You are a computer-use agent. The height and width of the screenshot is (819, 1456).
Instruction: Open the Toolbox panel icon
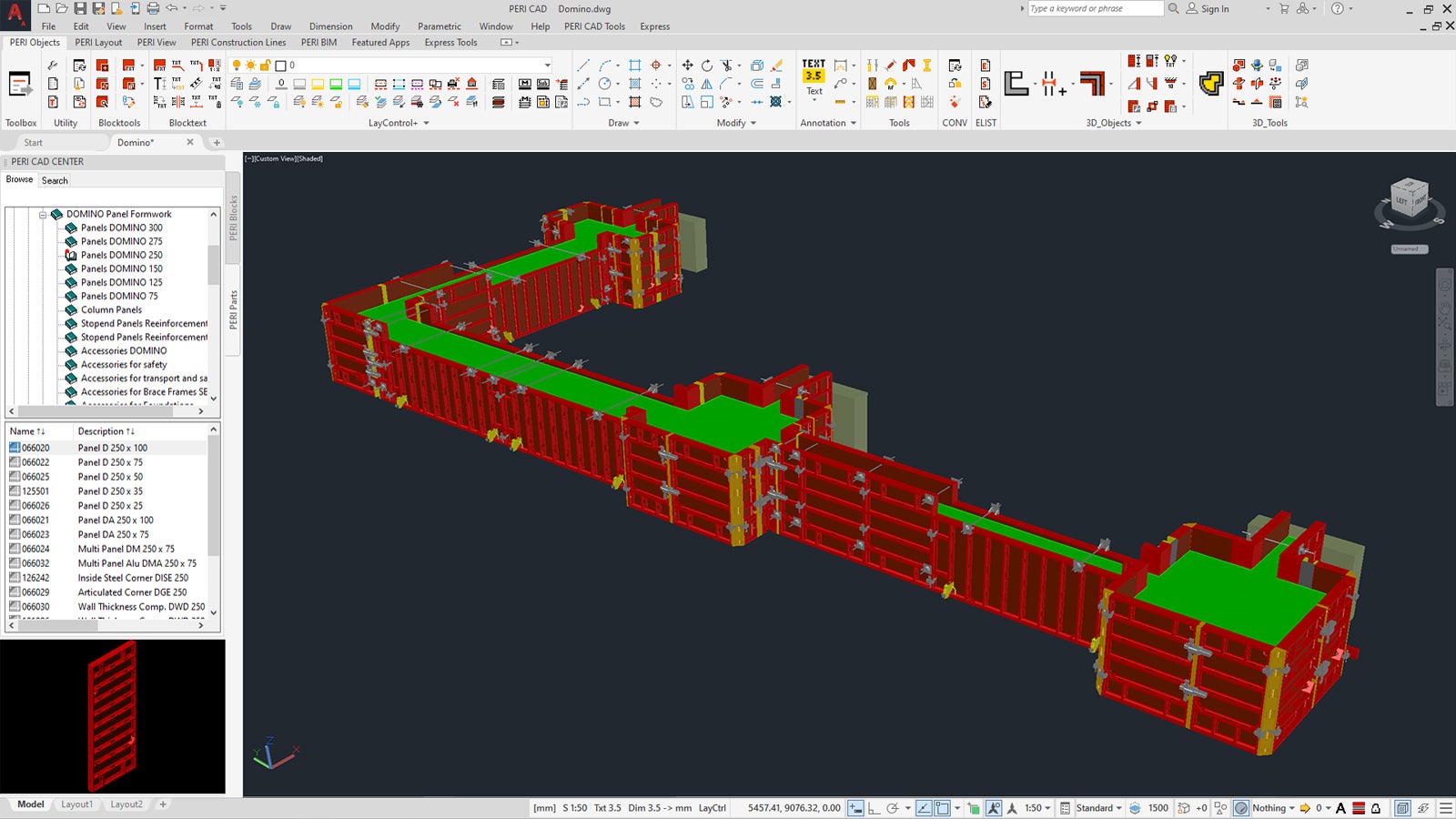[20, 85]
